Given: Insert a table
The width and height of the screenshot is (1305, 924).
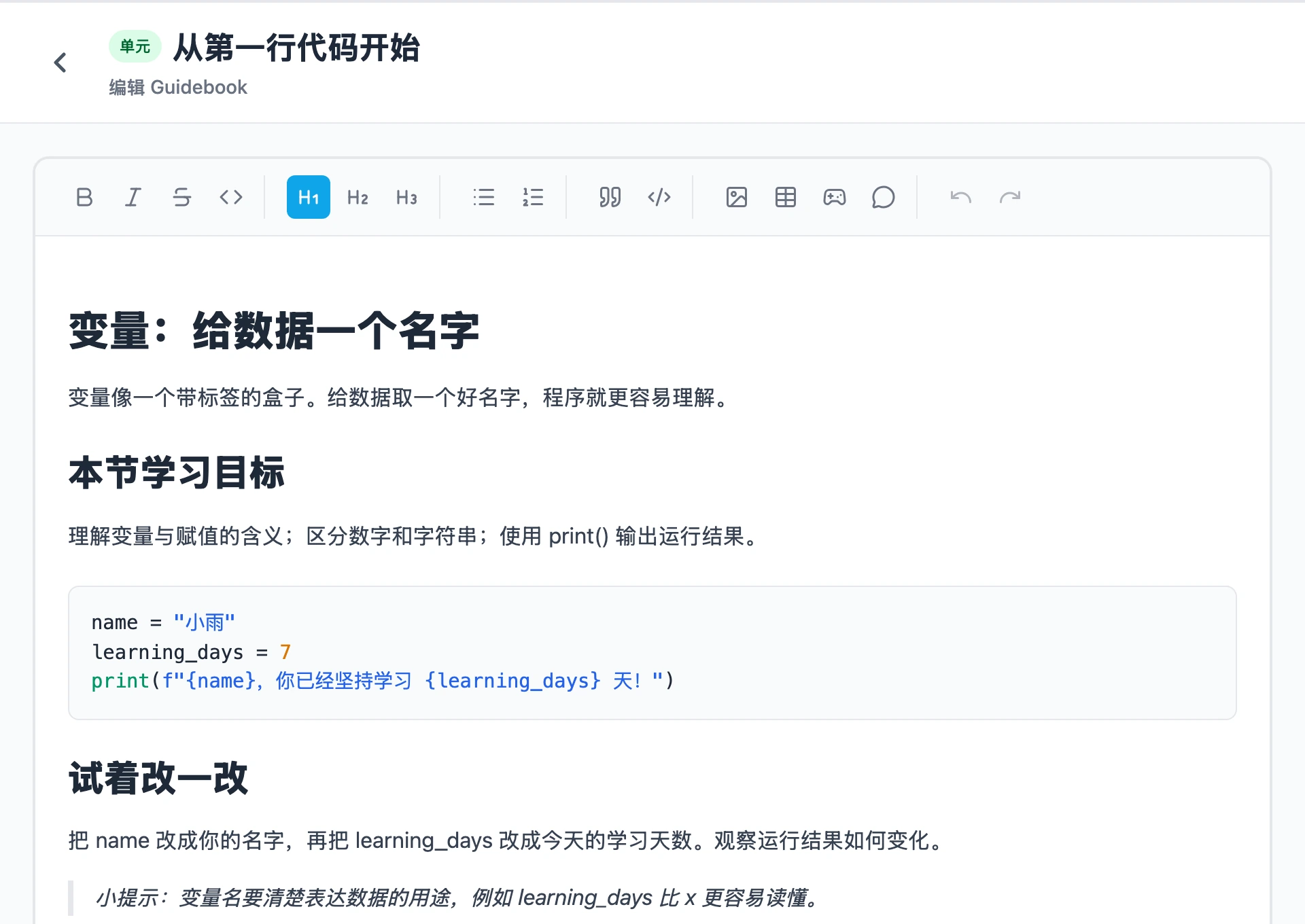Looking at the screenshot, I should coord(786,198).
